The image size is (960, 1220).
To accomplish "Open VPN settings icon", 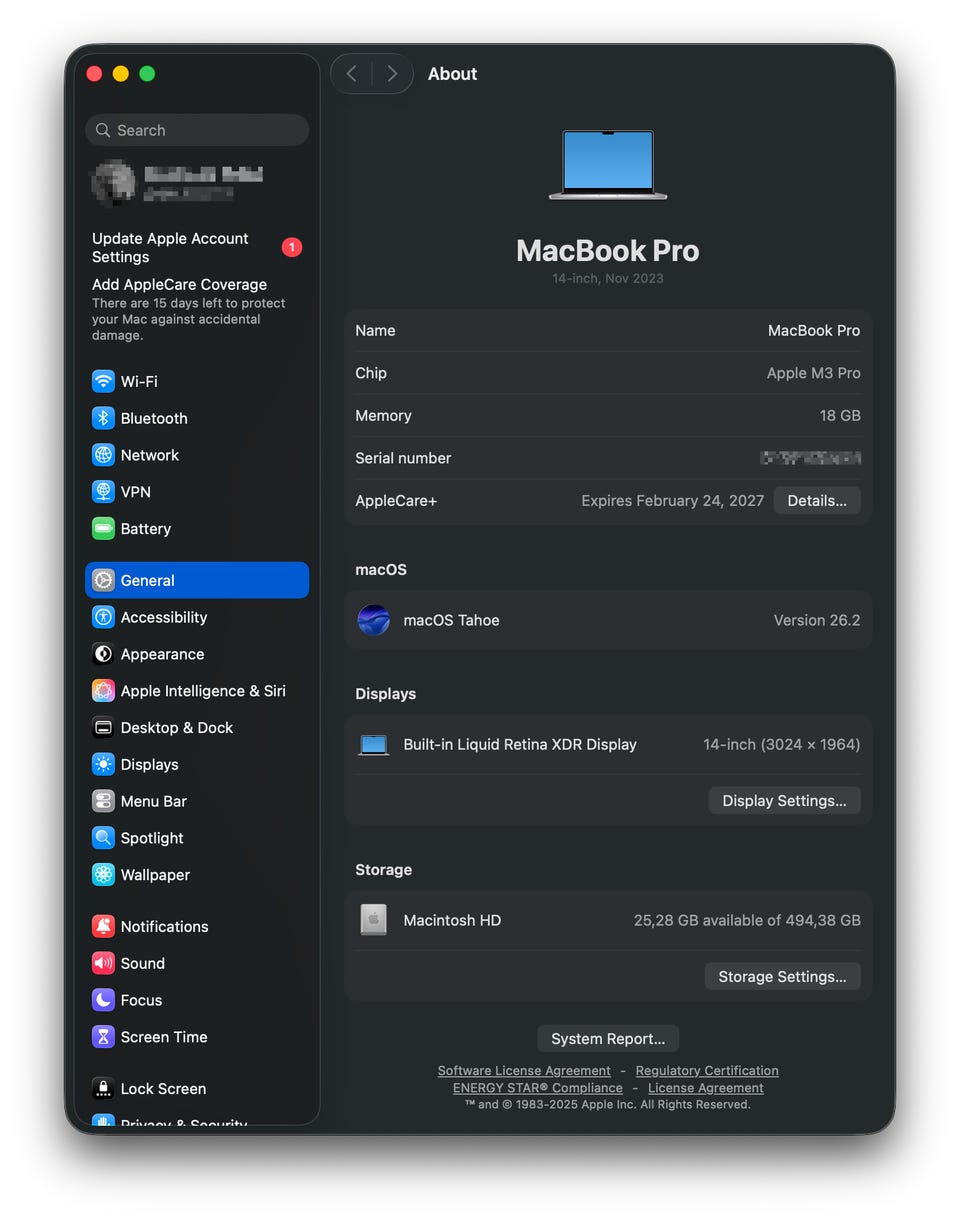I will click(103, 492).
